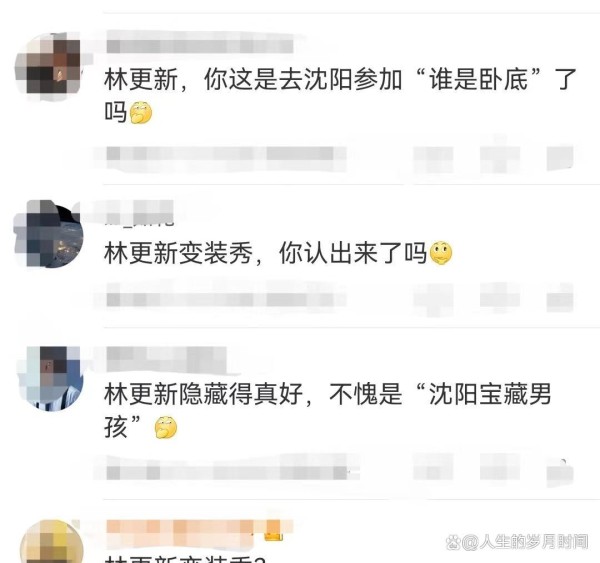The image size is (600, 563).
Task: Click the thinking emoji after 沈阳宝藏男孩
Action: (x=166, y=427)
